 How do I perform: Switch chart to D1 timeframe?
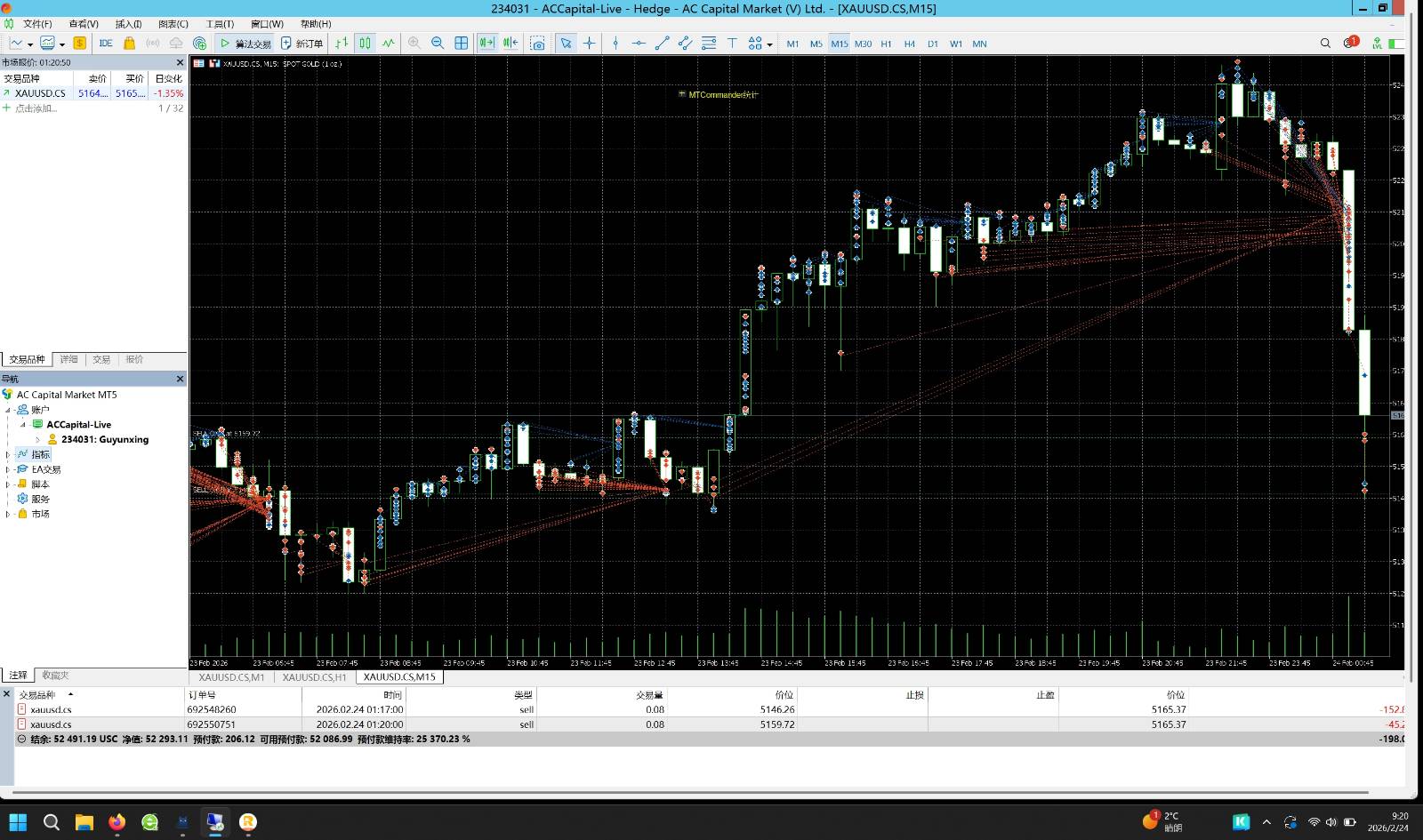(932, 44)
